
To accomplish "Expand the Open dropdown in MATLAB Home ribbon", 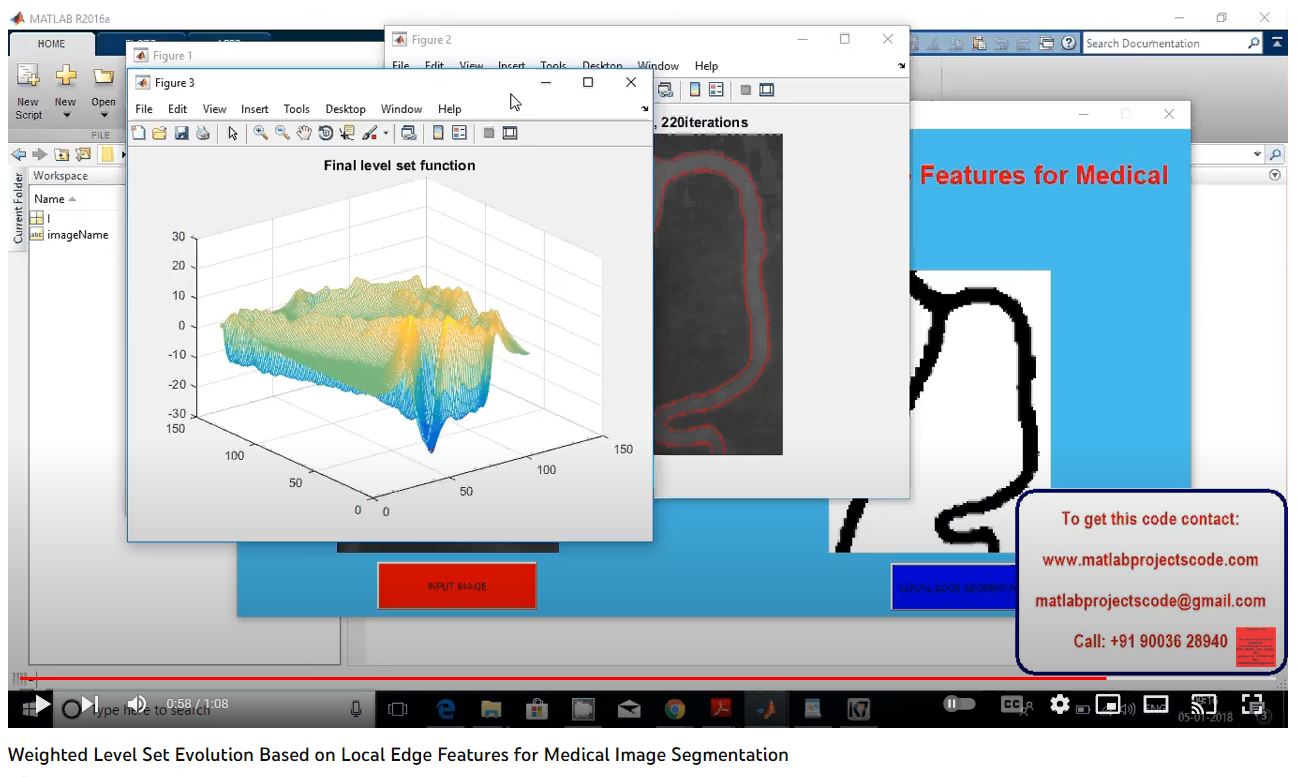I will pos(103,115).
